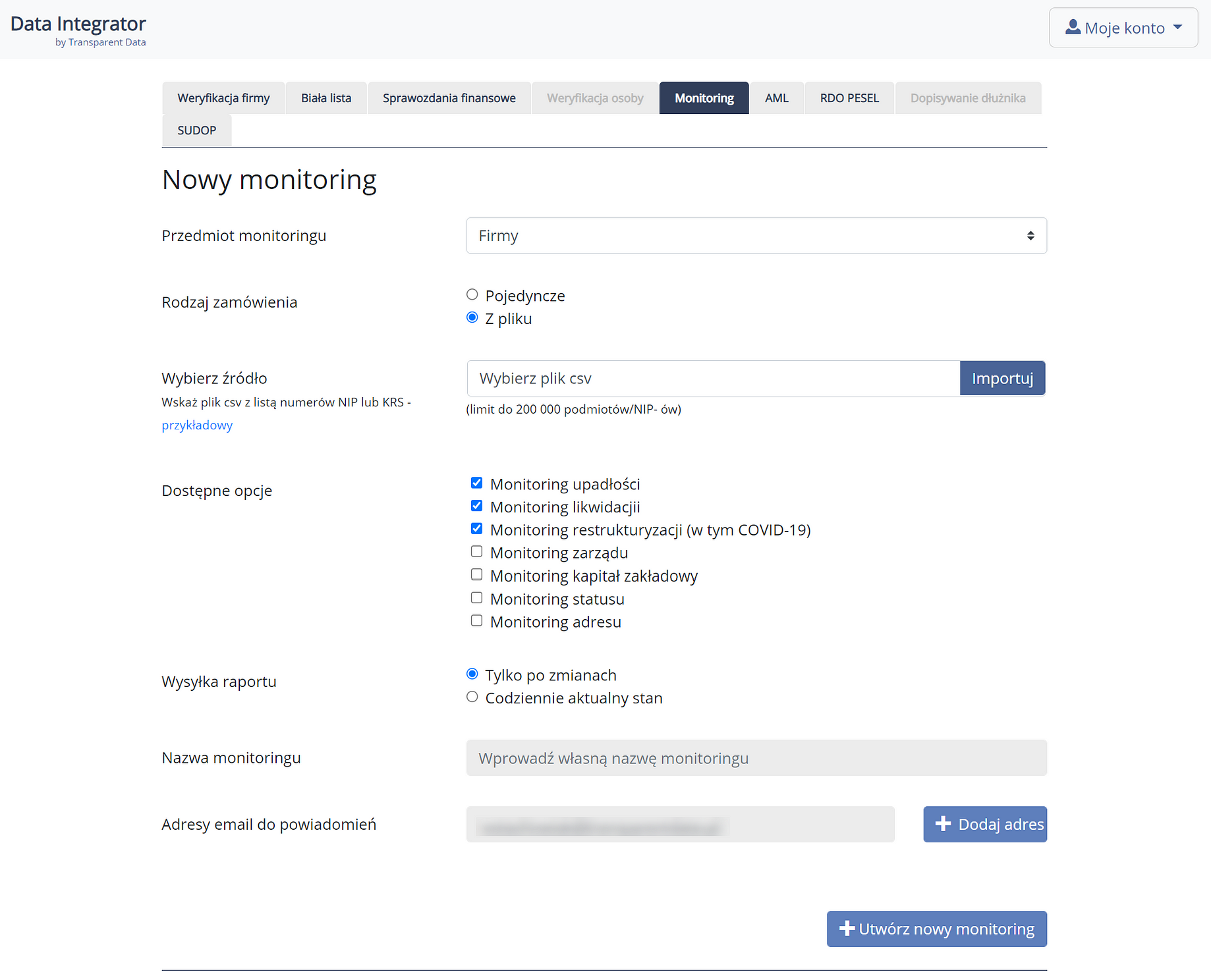
Task: Enable Monitoring zarządu
Action: (x=476, y=552)
